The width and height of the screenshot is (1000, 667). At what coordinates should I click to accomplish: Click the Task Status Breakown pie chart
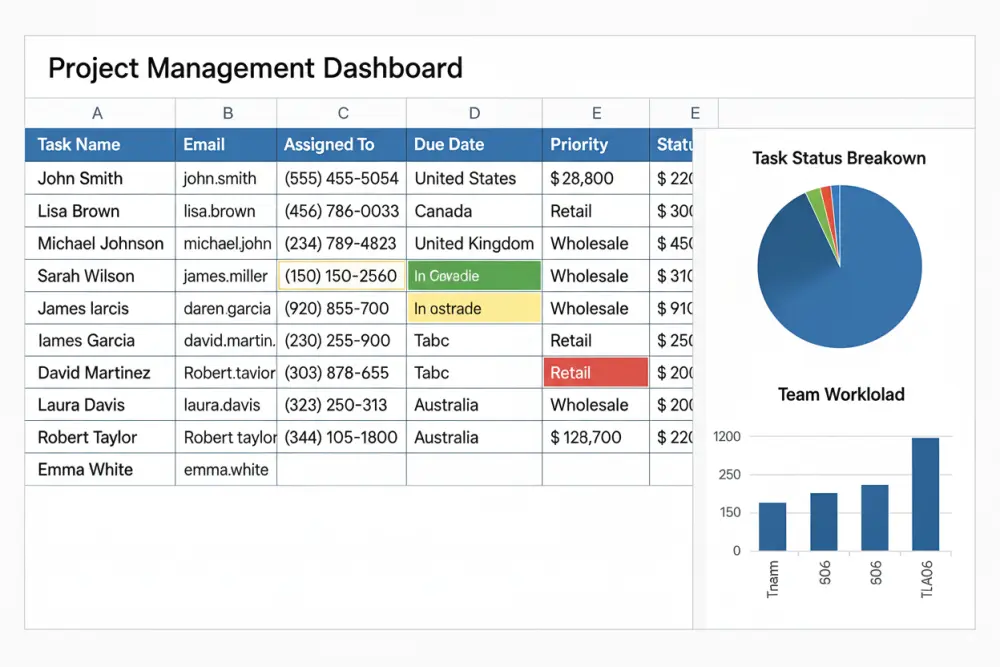click(x=840, y=265)
